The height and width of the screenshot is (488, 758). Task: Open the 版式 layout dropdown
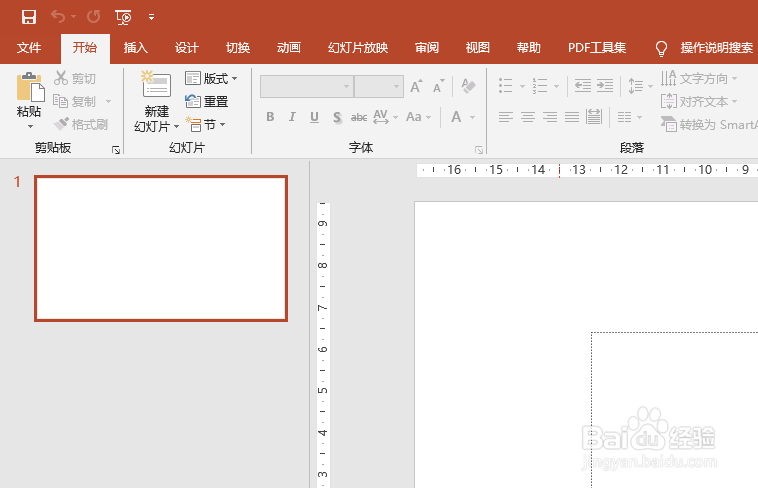click(x=211, y=78)
